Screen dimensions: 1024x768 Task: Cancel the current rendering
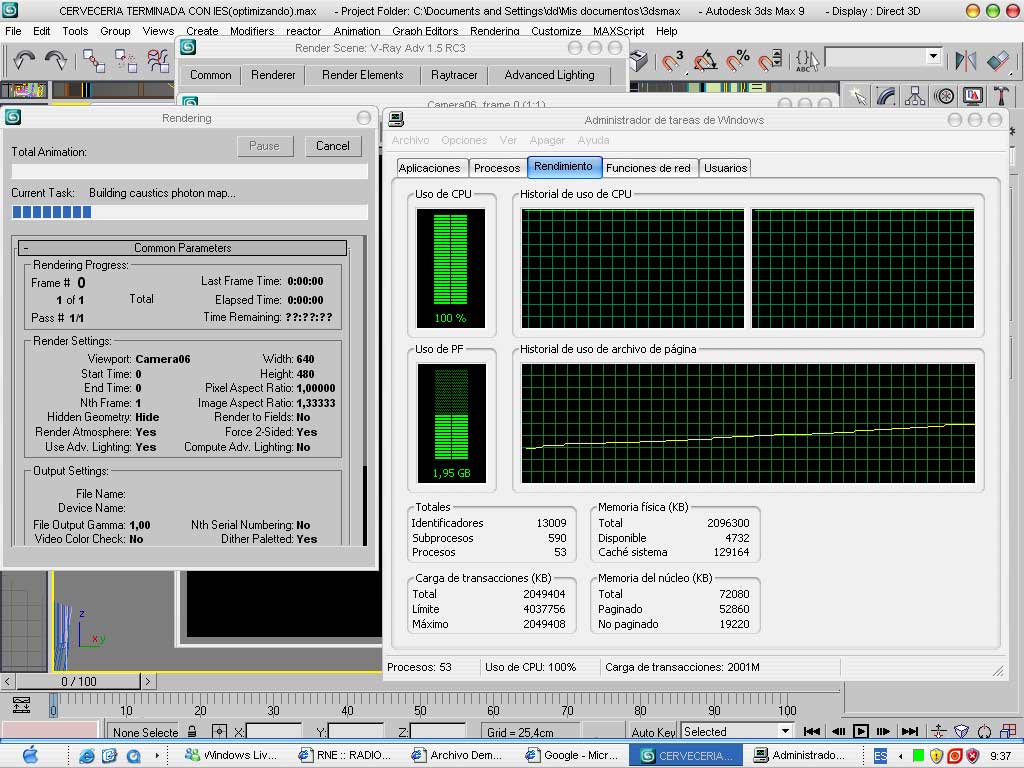point(333,146)
